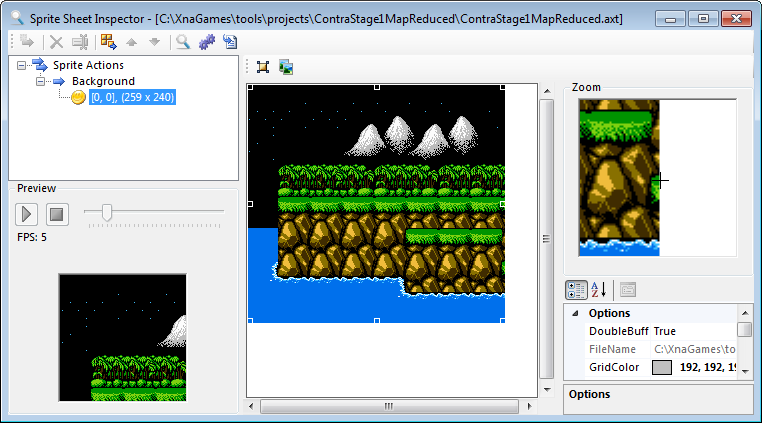Click the delete X toolbar icon
Image resolution: width=762 pixels, height=423 pixels.
click(x=56, y=42)
